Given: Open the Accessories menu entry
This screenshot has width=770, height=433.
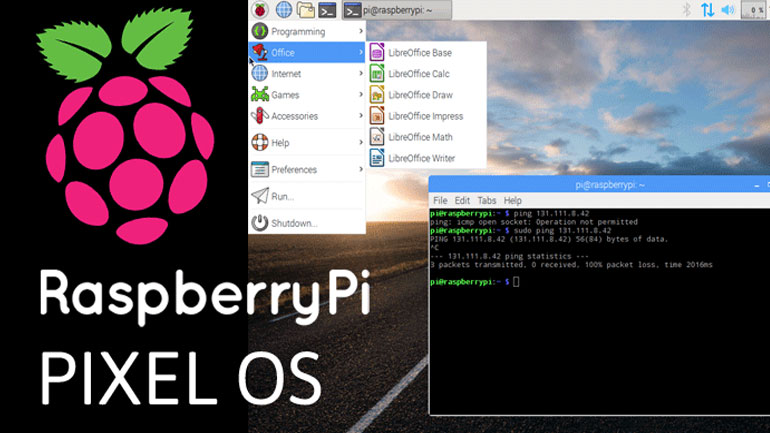Looking at the screenshot, I should tap(307, 115).
